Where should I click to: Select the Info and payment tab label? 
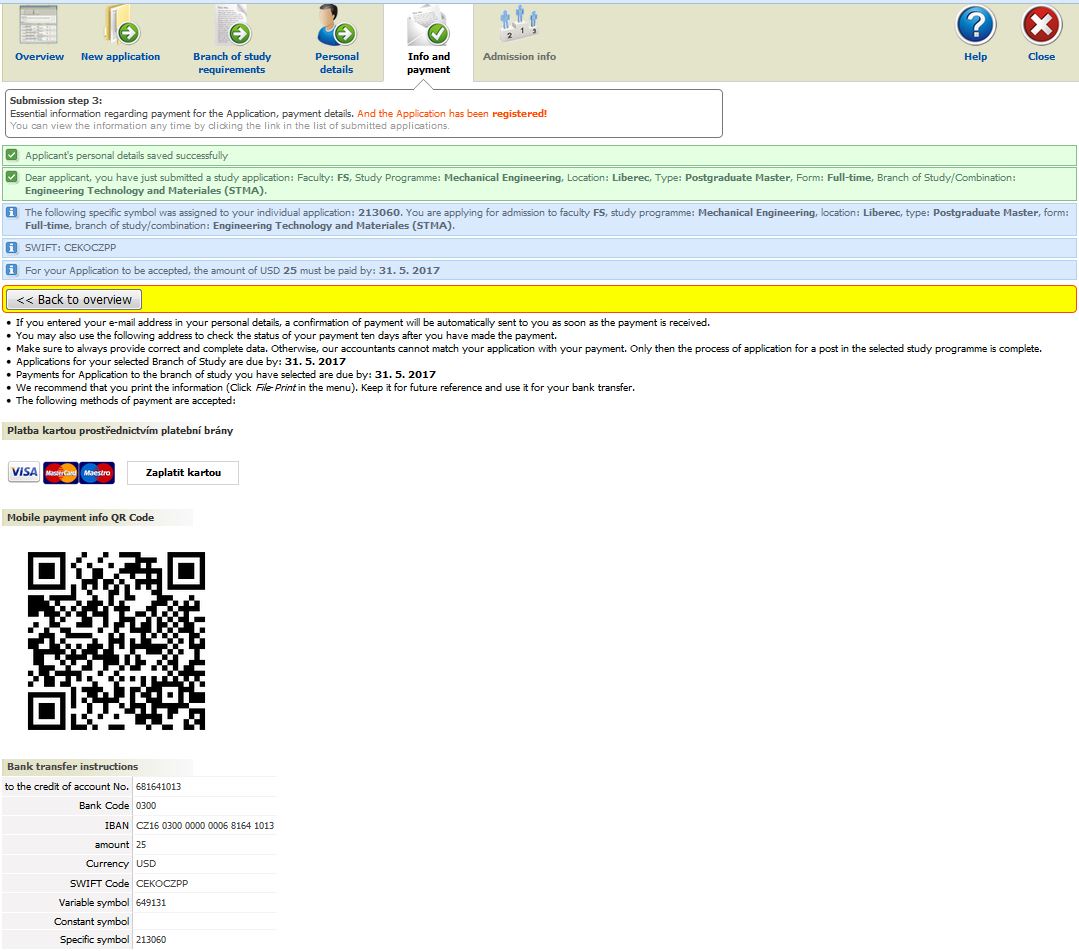pyautogui.click(x=429, y=63)
